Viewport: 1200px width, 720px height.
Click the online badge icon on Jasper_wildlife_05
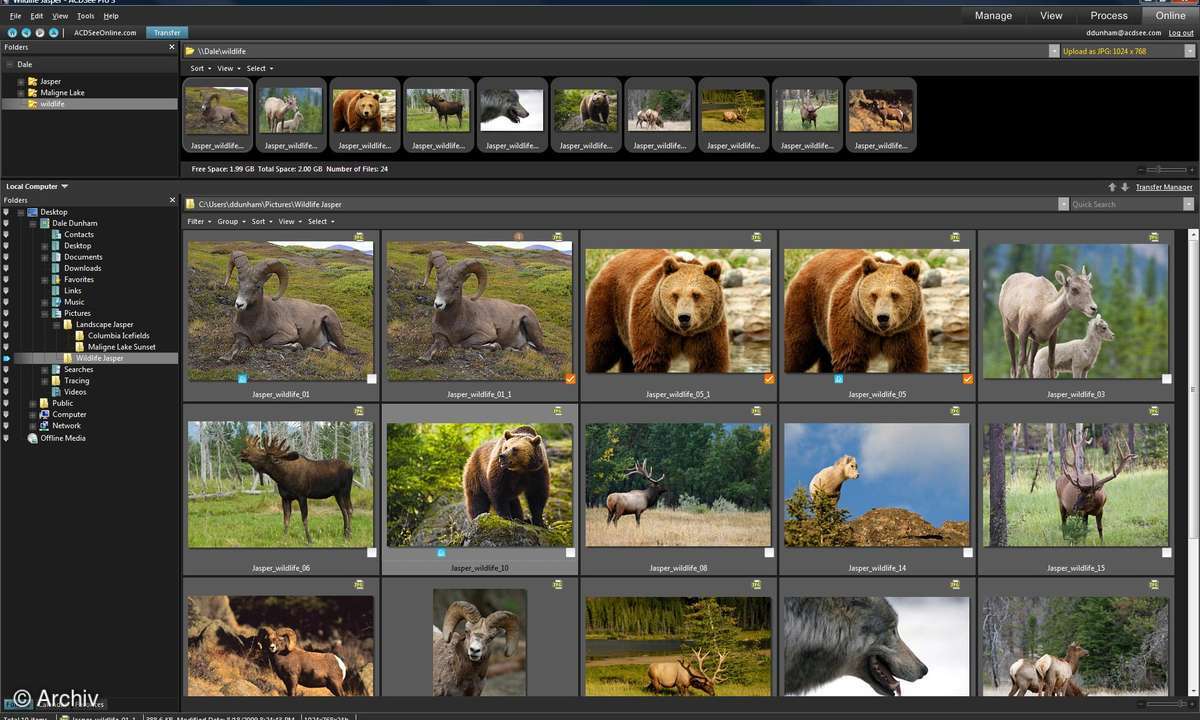(x=838, y=378)
